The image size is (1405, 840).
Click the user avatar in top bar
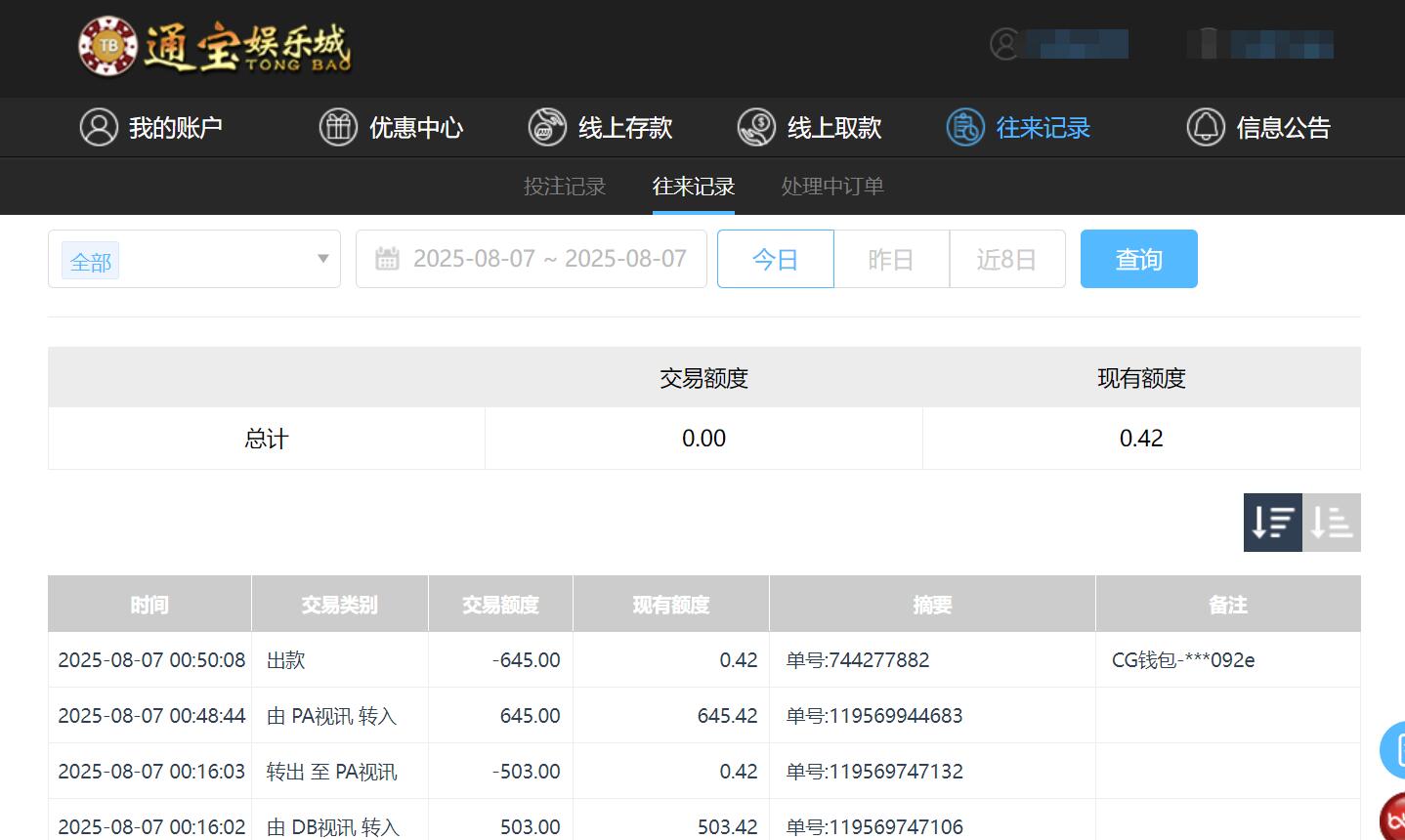[x=1004, y=44]
